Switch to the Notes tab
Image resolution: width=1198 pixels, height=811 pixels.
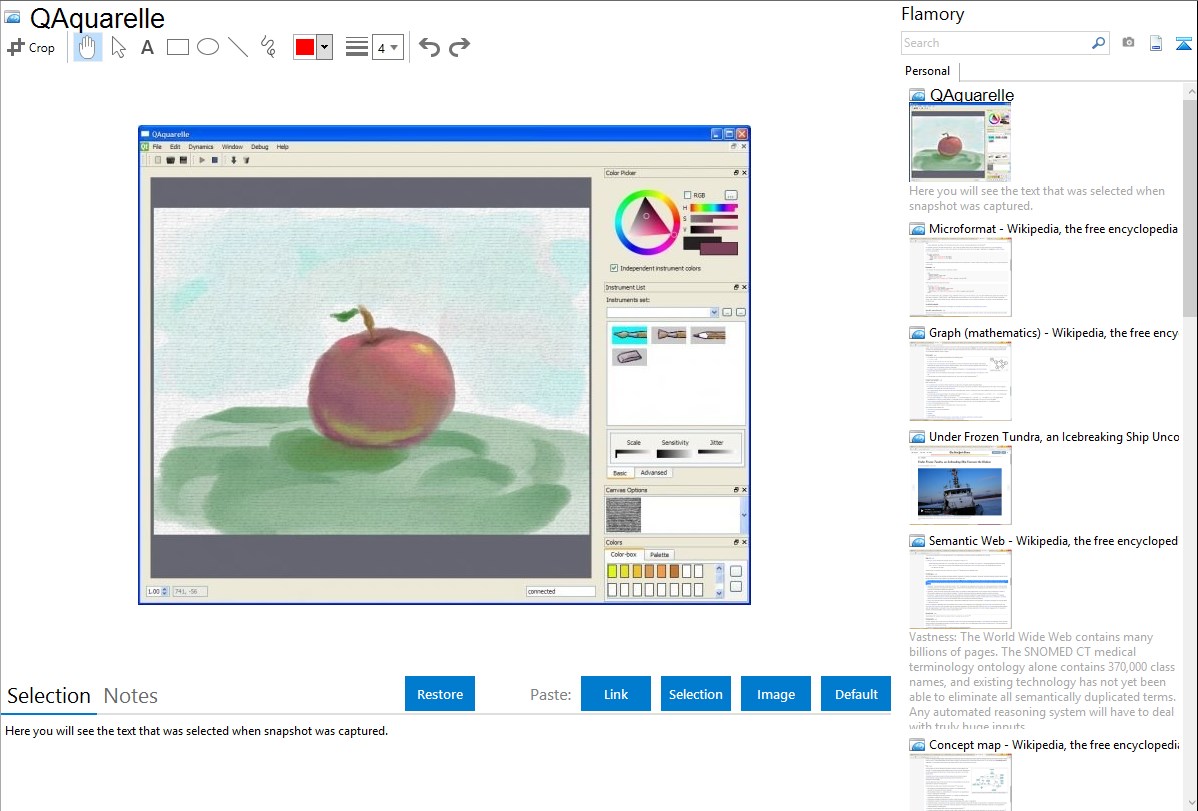point(131,696)
